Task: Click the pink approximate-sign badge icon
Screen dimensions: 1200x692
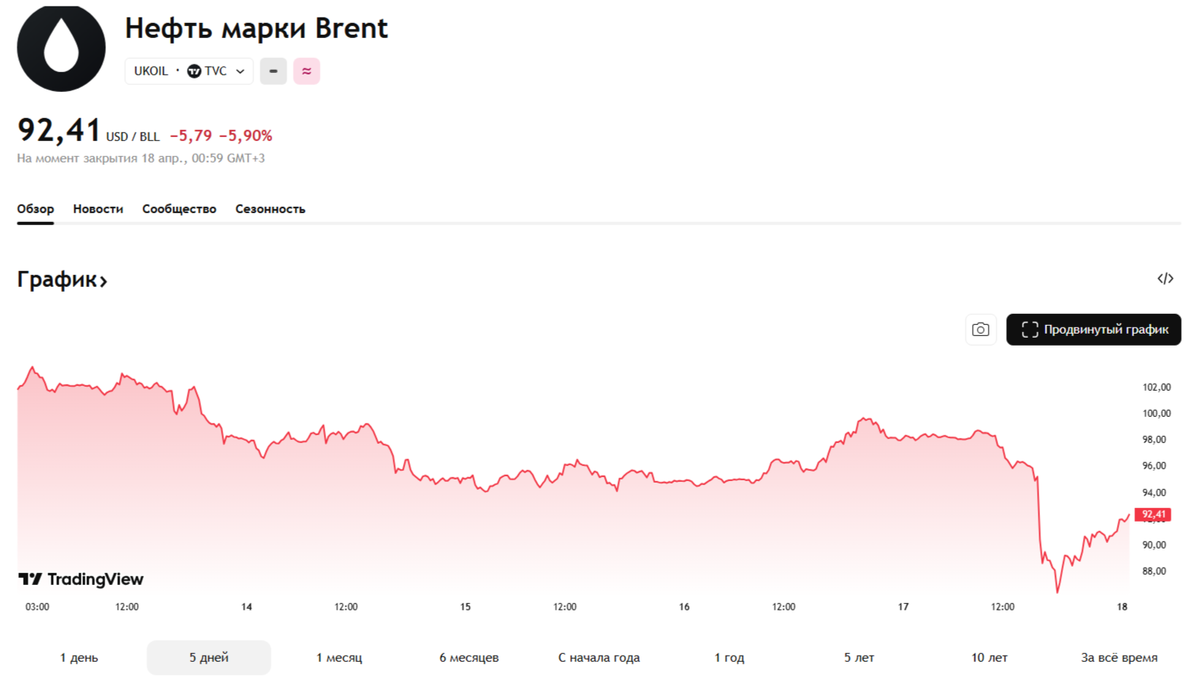Action: 307,71
